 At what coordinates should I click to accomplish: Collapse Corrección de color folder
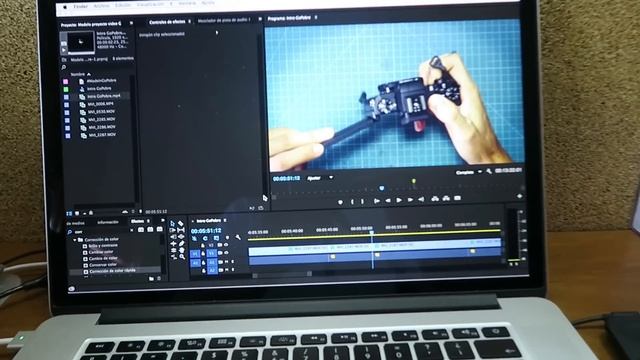coord(75,240)
